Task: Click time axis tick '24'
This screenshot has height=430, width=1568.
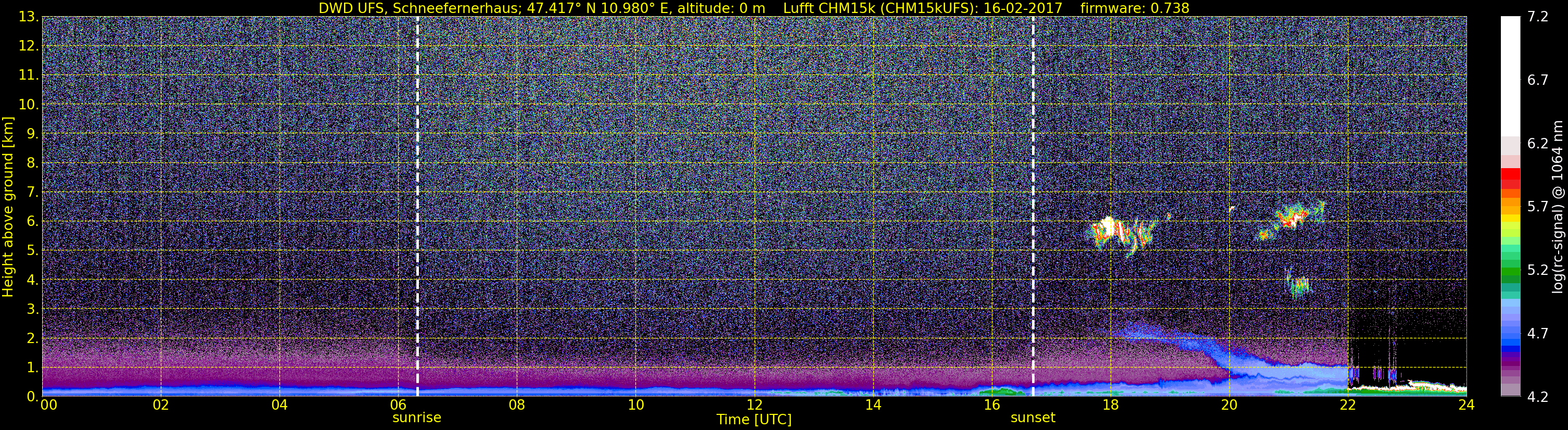Action: (1467, 406)
